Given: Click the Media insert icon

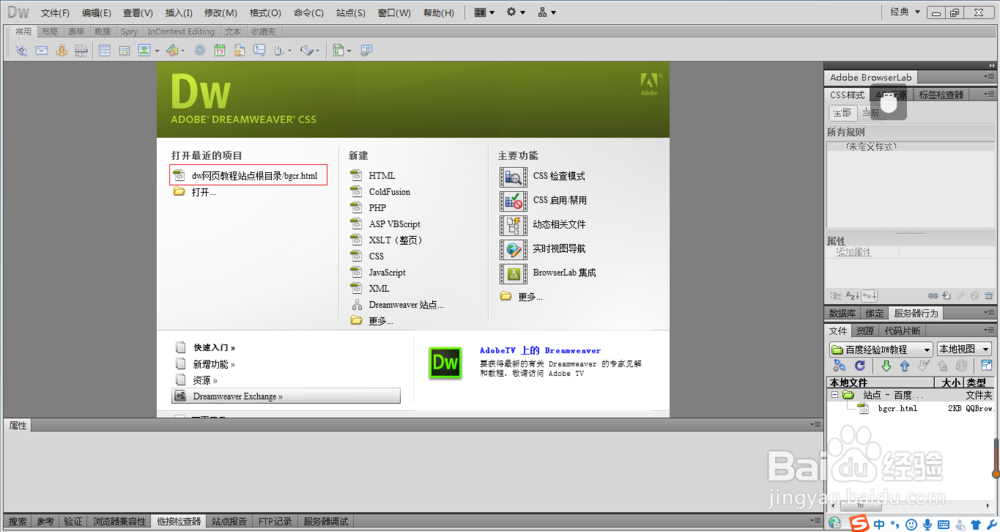Looking at the screenshot, I should point(172,50).
